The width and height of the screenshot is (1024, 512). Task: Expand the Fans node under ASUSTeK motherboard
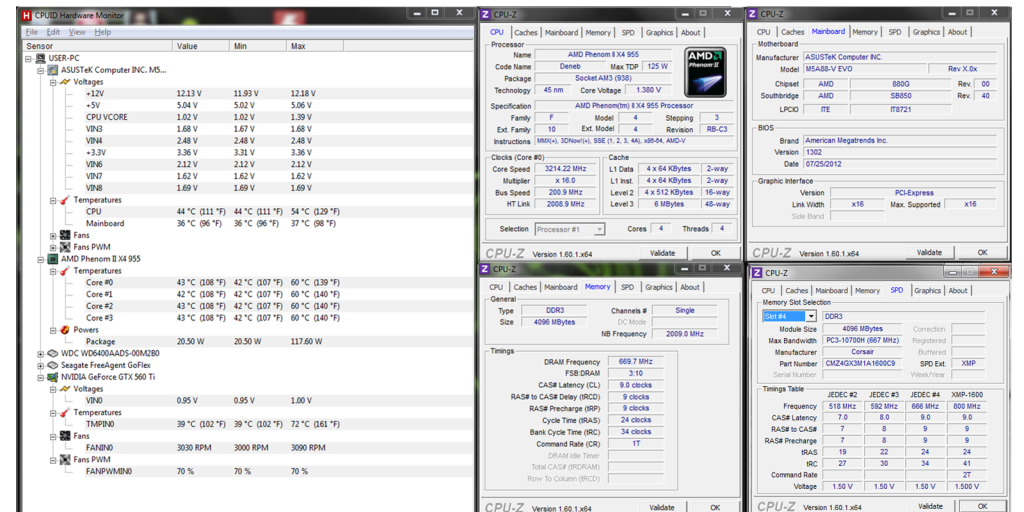click(53, 235)
